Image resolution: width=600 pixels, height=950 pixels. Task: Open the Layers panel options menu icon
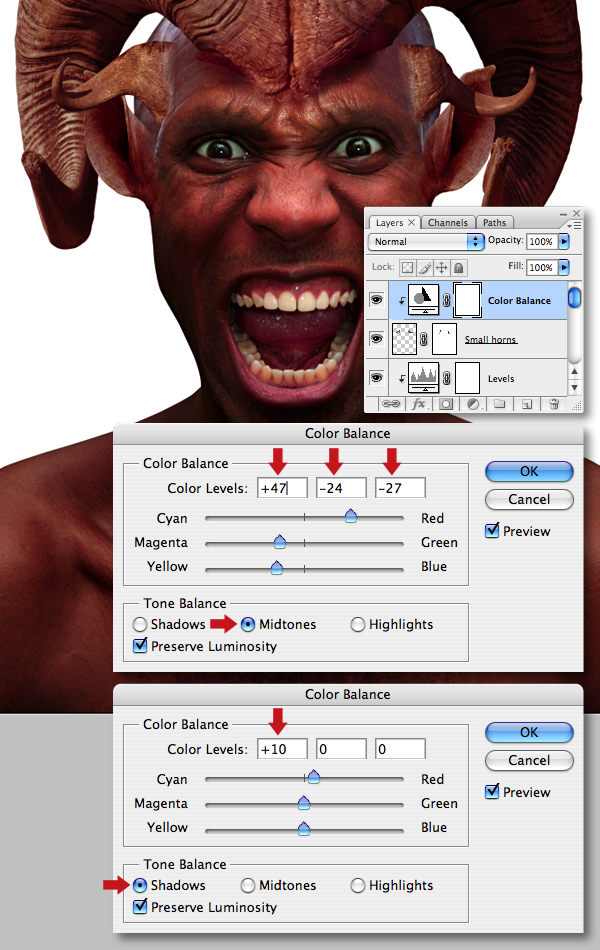pos(574,225)
